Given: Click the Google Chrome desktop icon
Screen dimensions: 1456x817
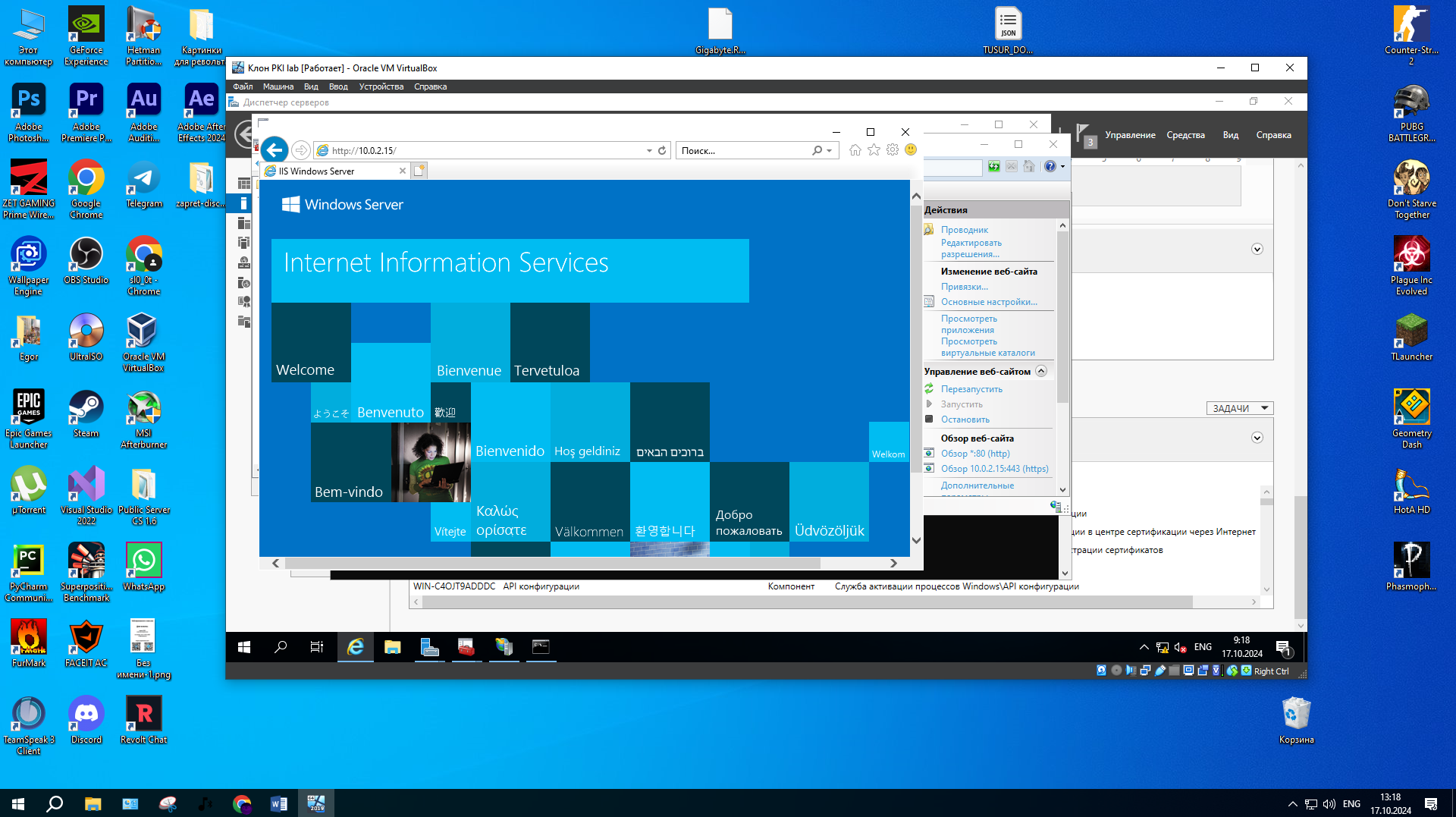Looking at the screenshot, I should coord(86,188).
